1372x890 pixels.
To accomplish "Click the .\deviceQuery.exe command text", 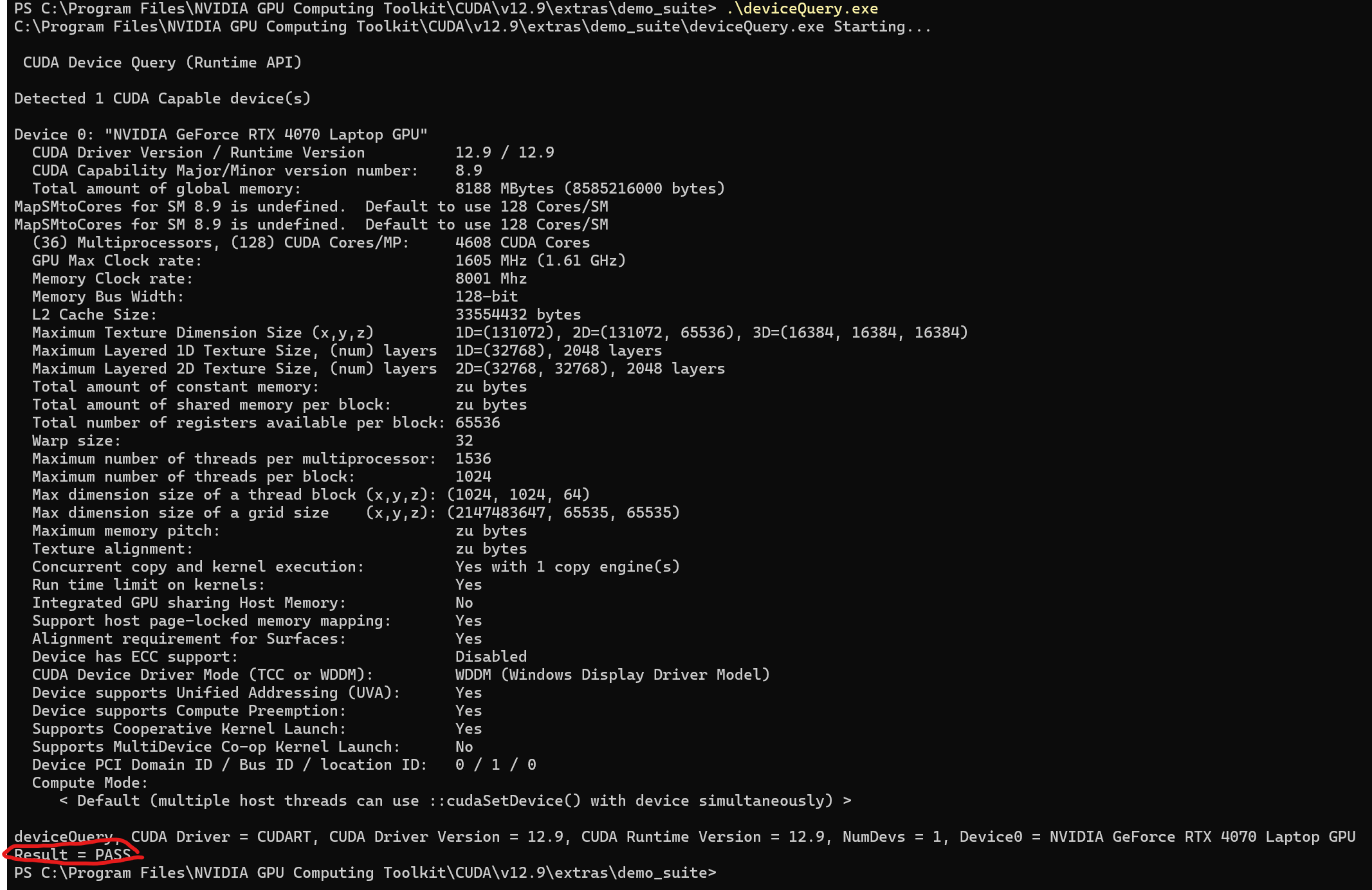I will coord(801,9).
